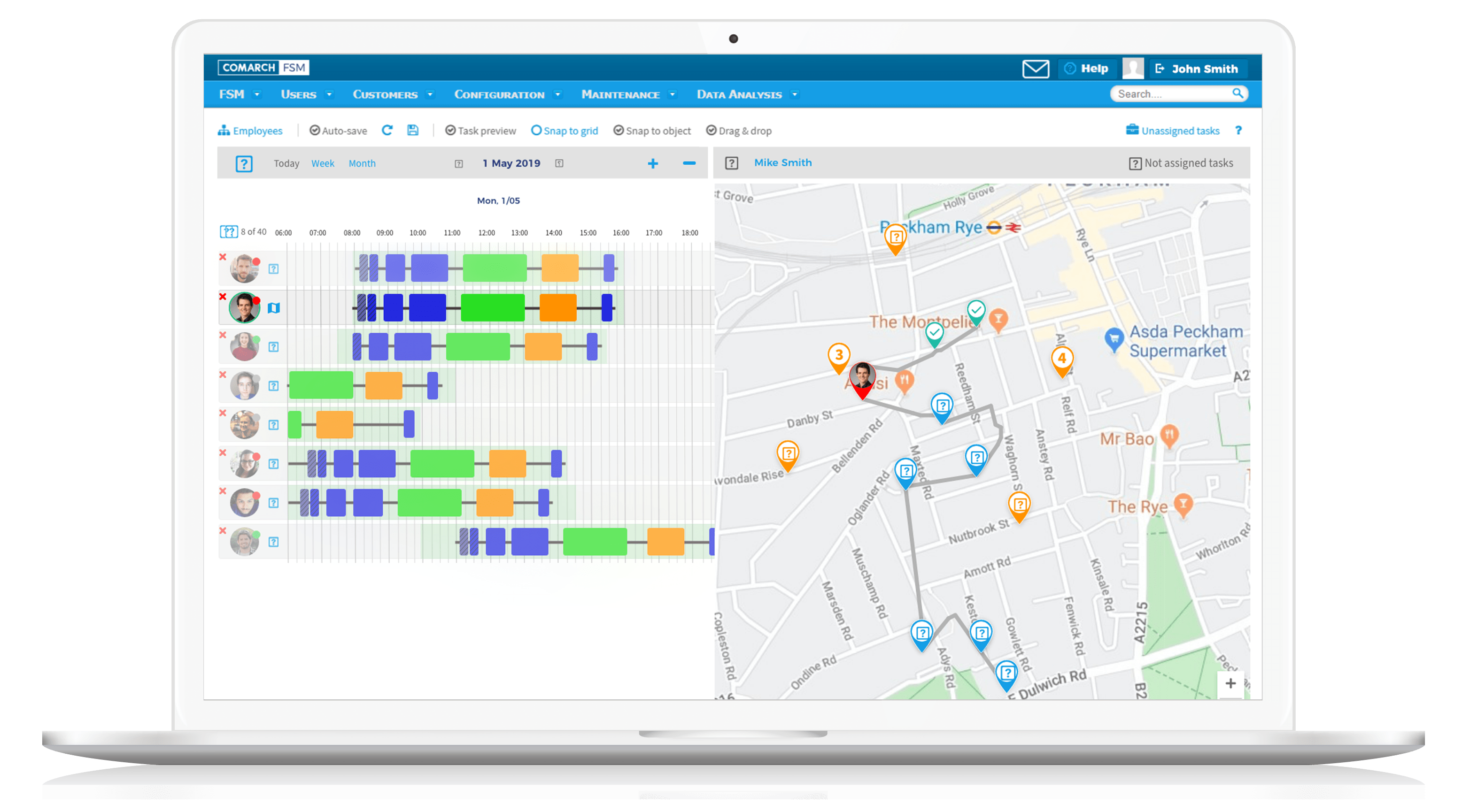This screenshot has width=1462, height=812.
Task: Open messages via the envelope icon
Action: coord(1036,69)
